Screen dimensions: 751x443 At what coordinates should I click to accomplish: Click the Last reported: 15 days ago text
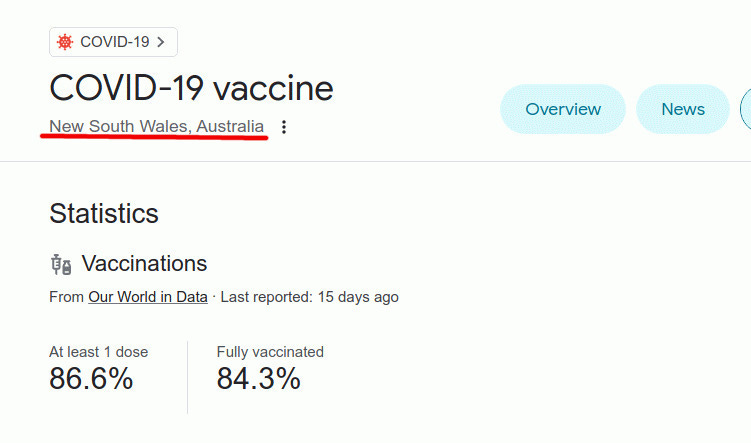pyautogui.click(x=309, y=297)
